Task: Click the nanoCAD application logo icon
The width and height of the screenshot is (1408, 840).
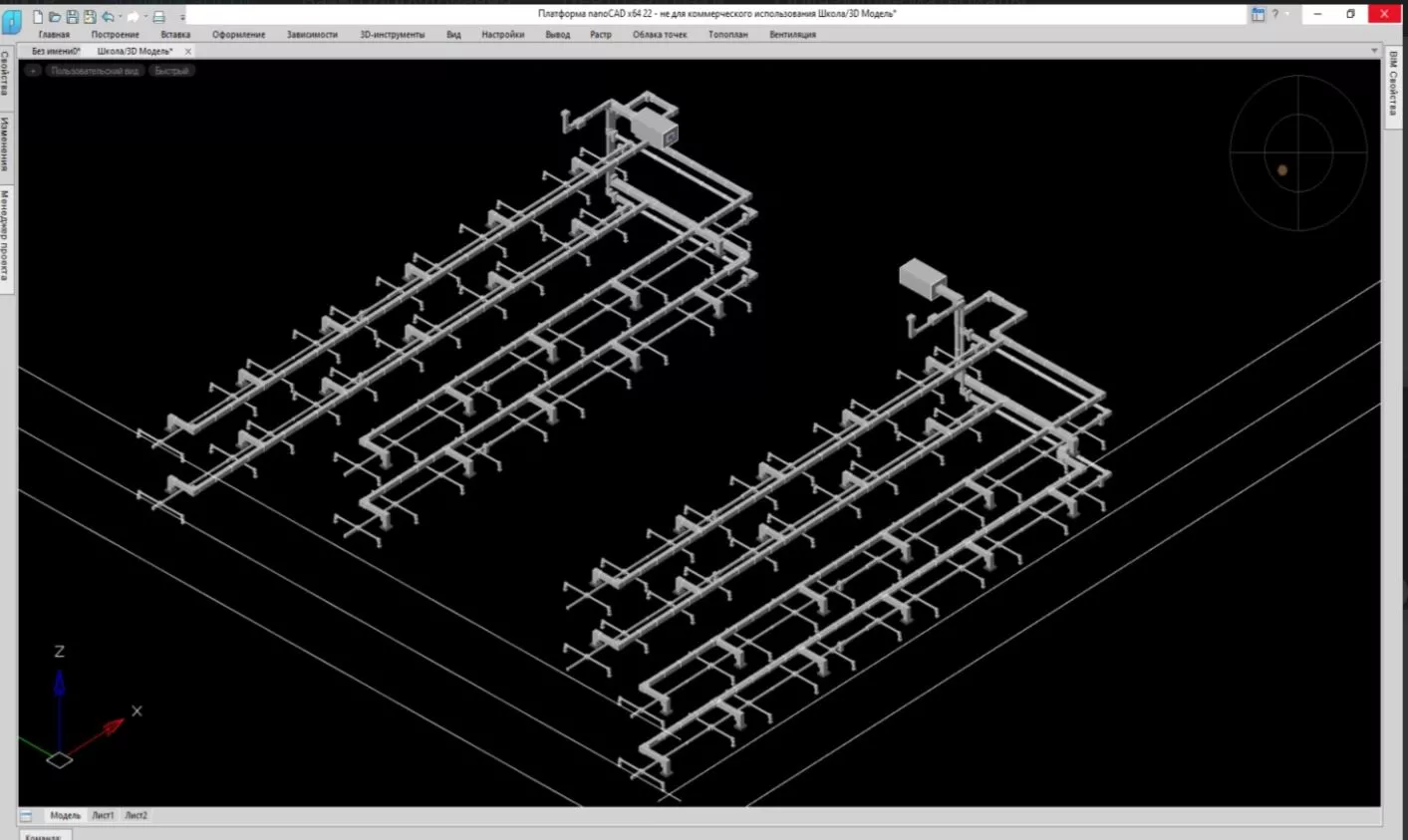Action: click(12, 17)
